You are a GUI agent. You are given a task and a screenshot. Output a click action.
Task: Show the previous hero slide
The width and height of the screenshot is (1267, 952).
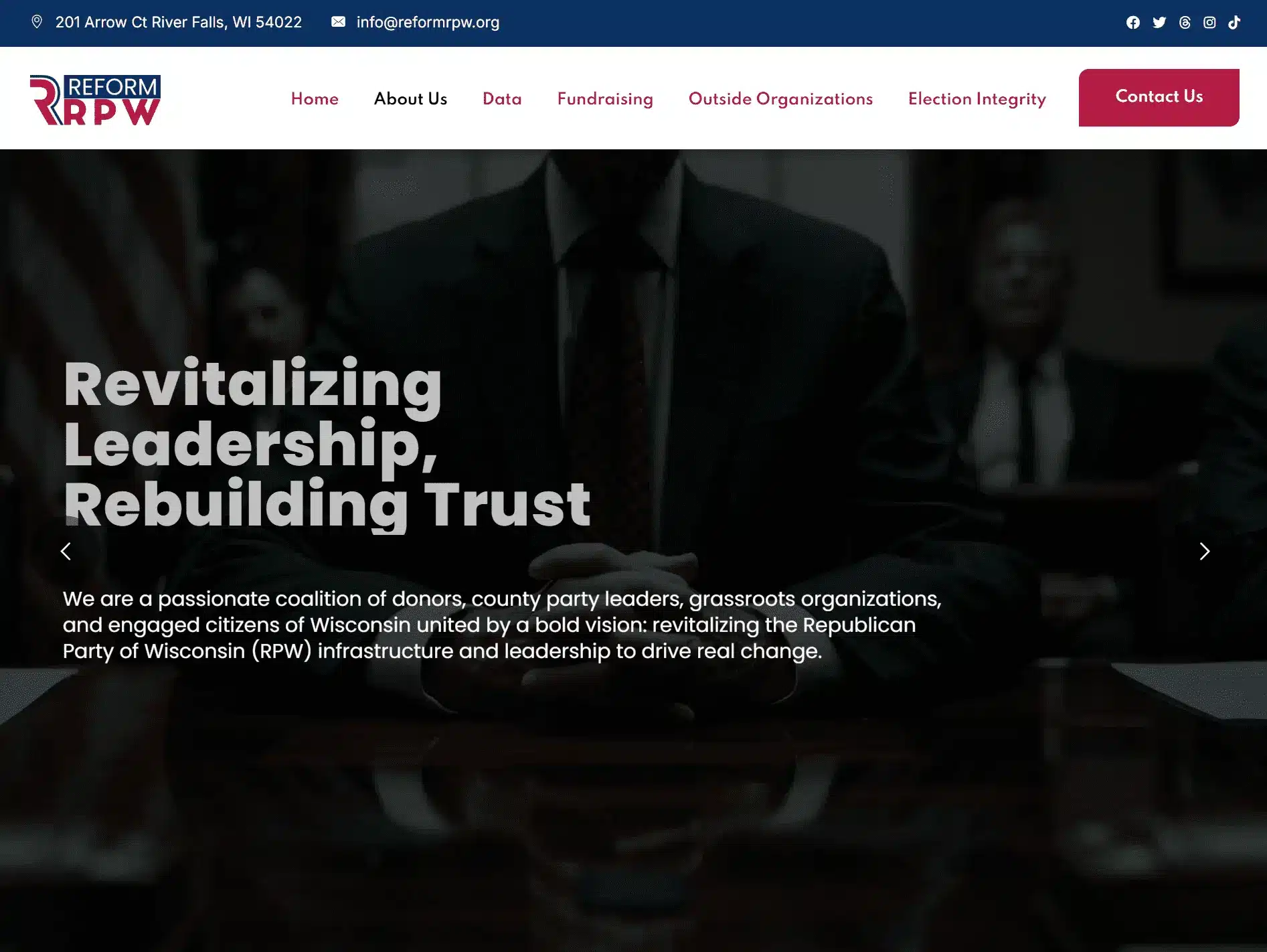pos(66,551)
